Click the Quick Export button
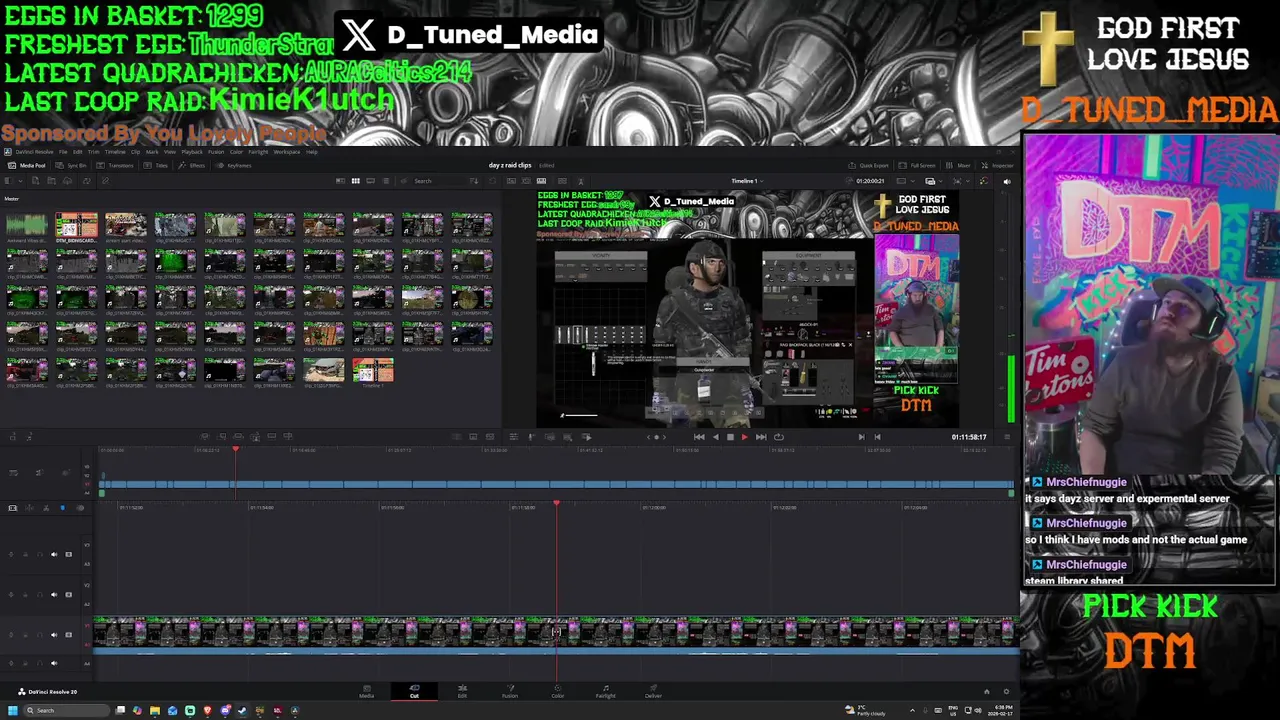 click(x=868, y=166)
